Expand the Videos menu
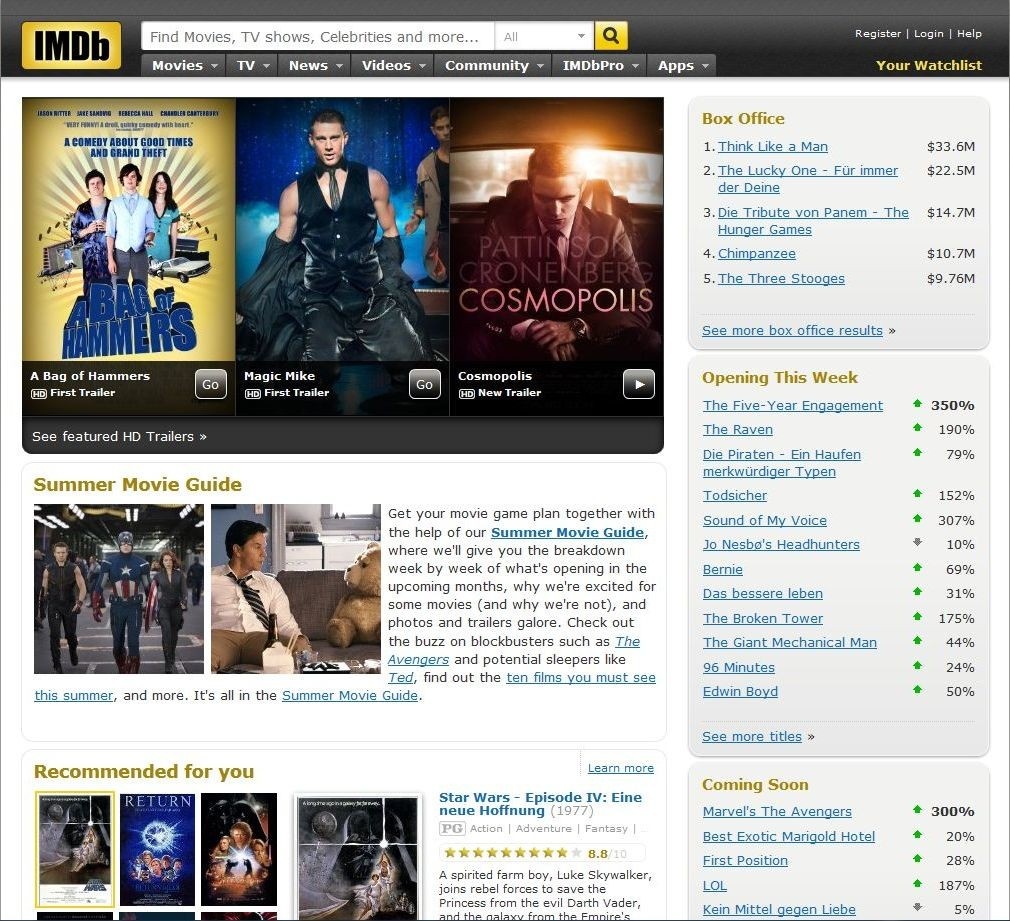The height and width of the screenshot is (921, 1010). [393, 65]
